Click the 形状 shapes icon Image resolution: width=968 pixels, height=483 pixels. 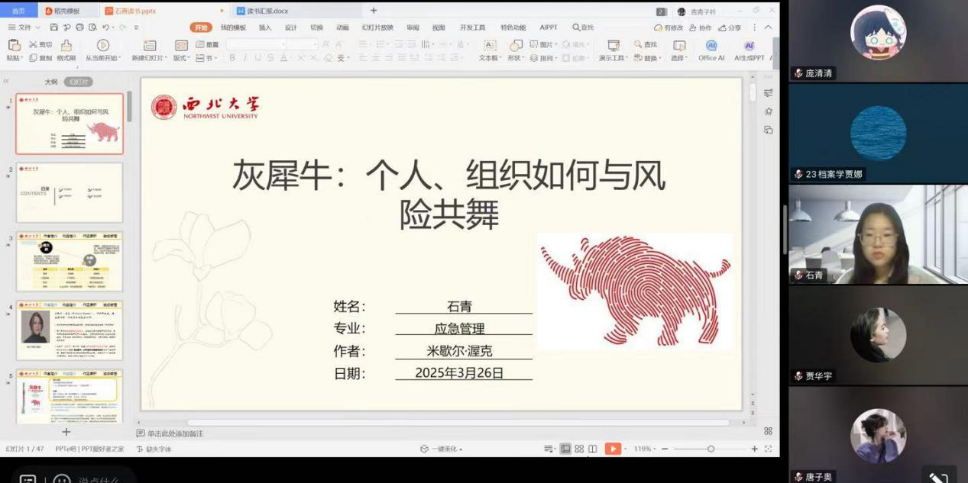click(x=516, y=46)
